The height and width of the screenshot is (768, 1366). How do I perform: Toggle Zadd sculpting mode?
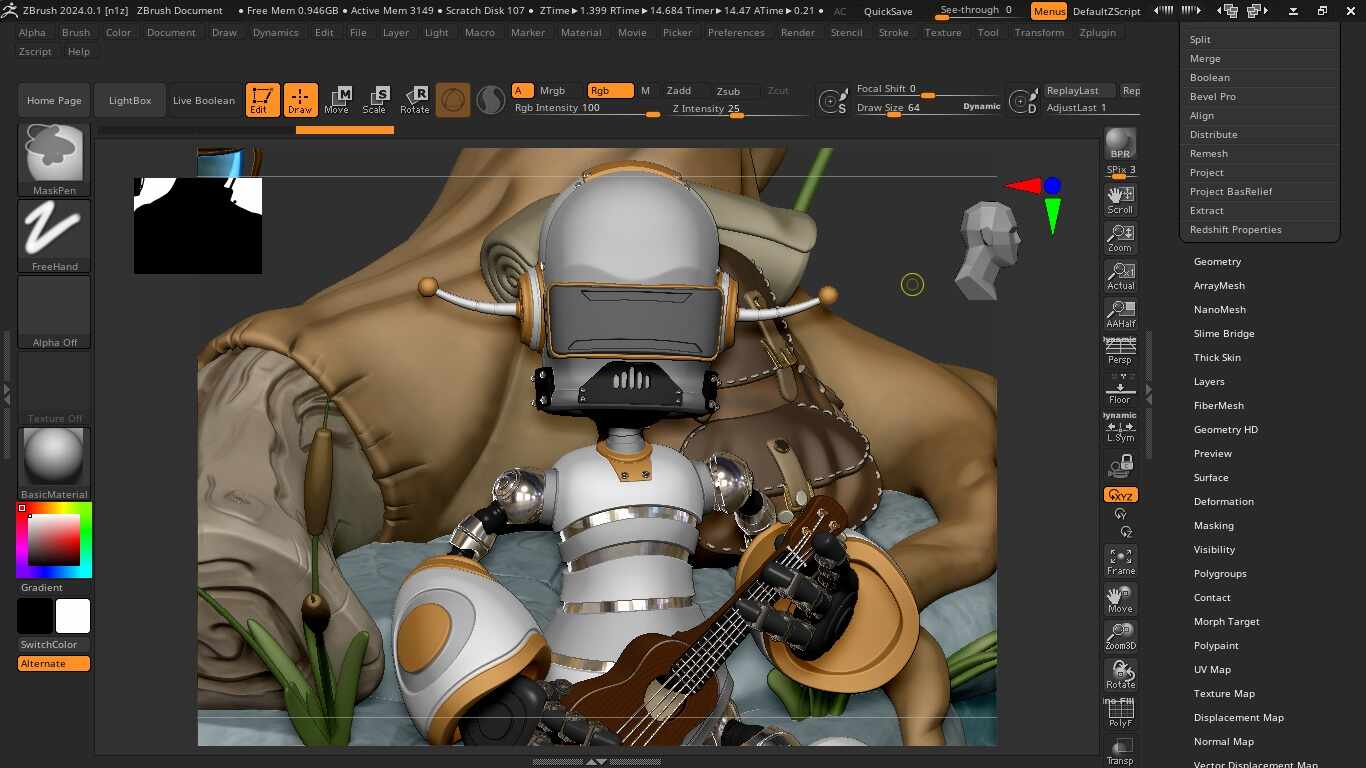point(679,90)
